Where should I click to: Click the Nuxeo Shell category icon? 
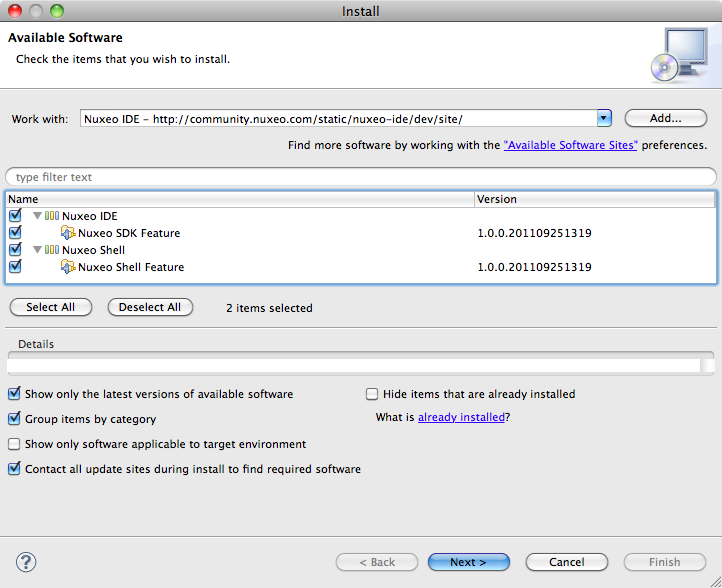click(52, 250)
